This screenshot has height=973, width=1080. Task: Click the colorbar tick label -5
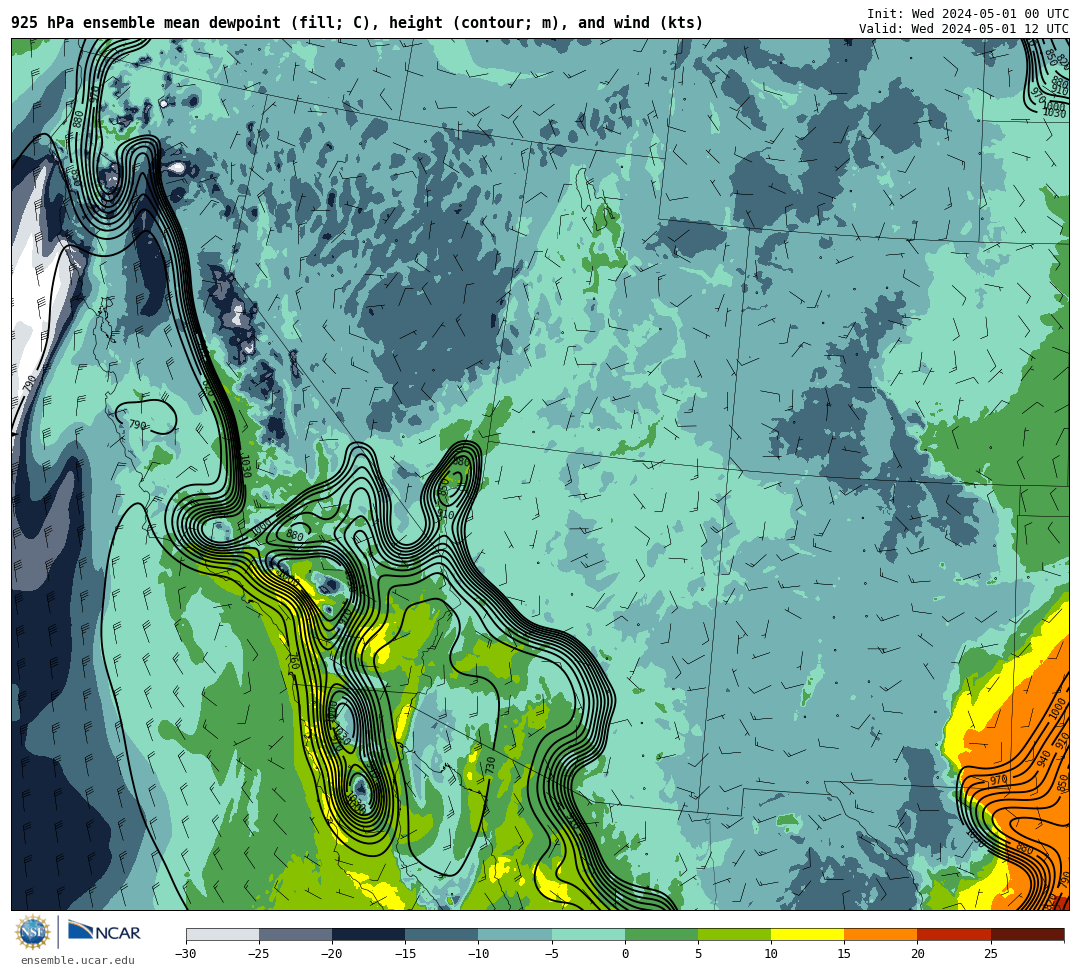552,954
